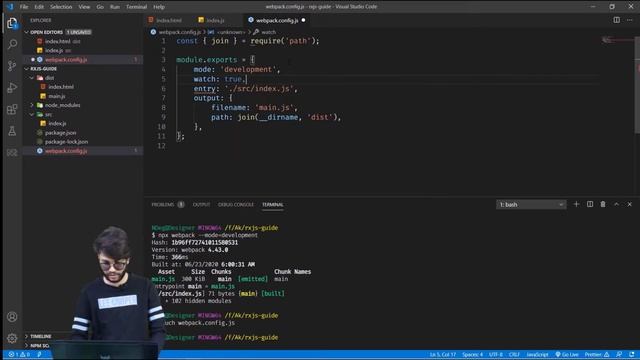
Task: Switch to the index.js editor tab
Action: [x=215, y=20]
